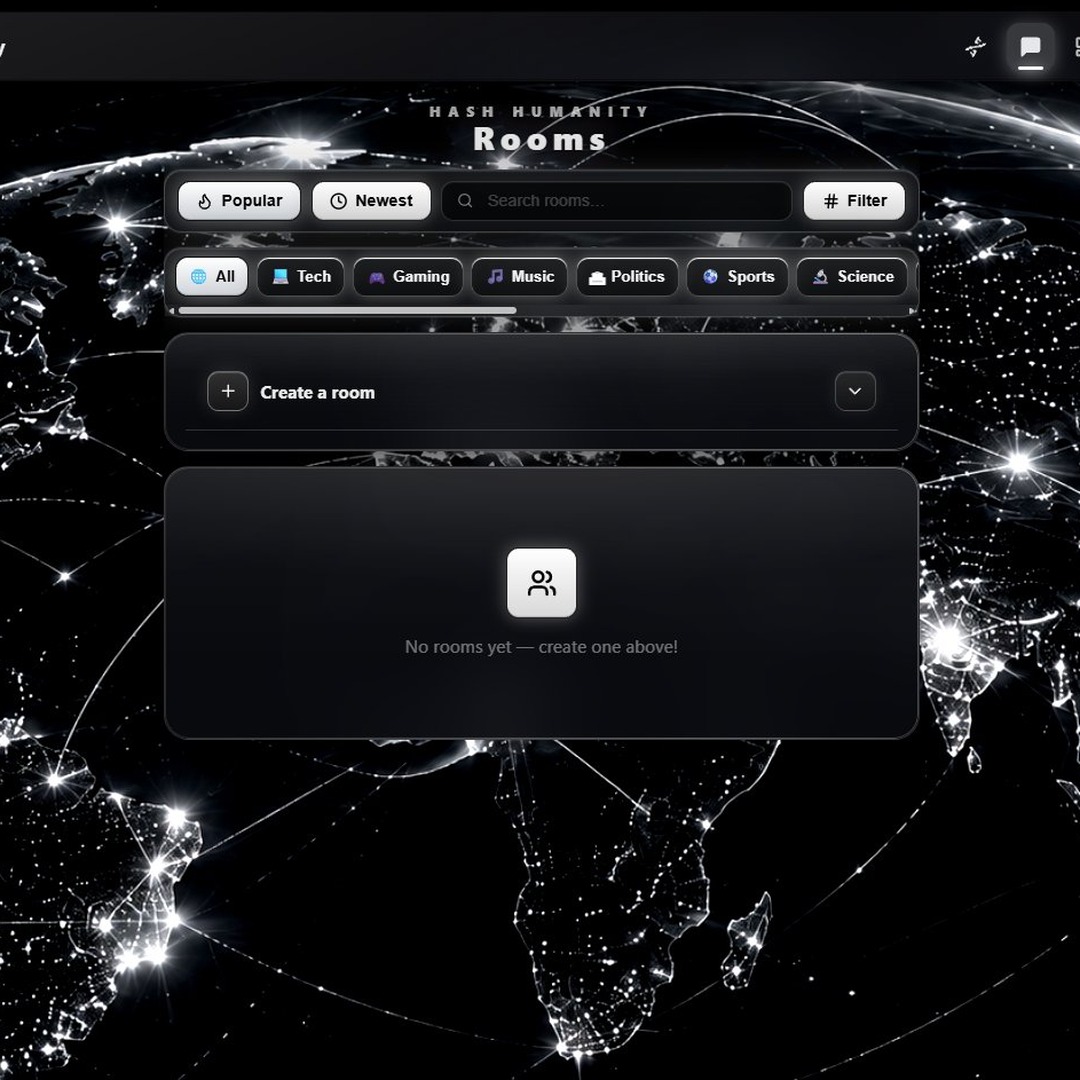Select the Gaming category tab
This screenshot has height=1080, width=1080.
point(408,276)
